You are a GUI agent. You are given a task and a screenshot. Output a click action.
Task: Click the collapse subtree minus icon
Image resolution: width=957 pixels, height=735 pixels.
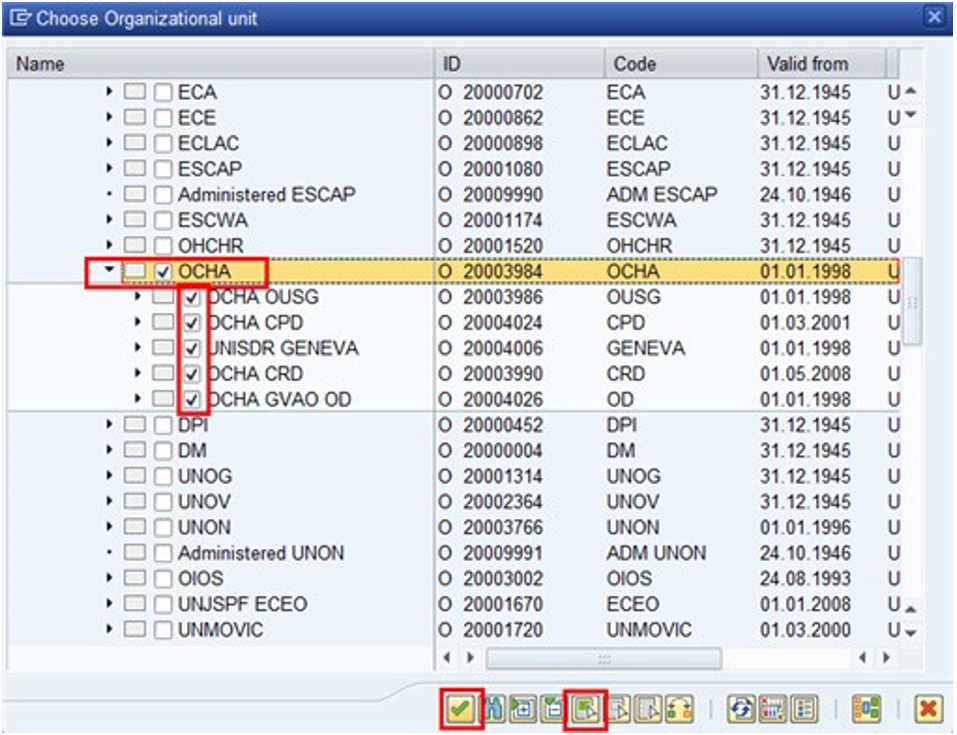pos(554,709)
